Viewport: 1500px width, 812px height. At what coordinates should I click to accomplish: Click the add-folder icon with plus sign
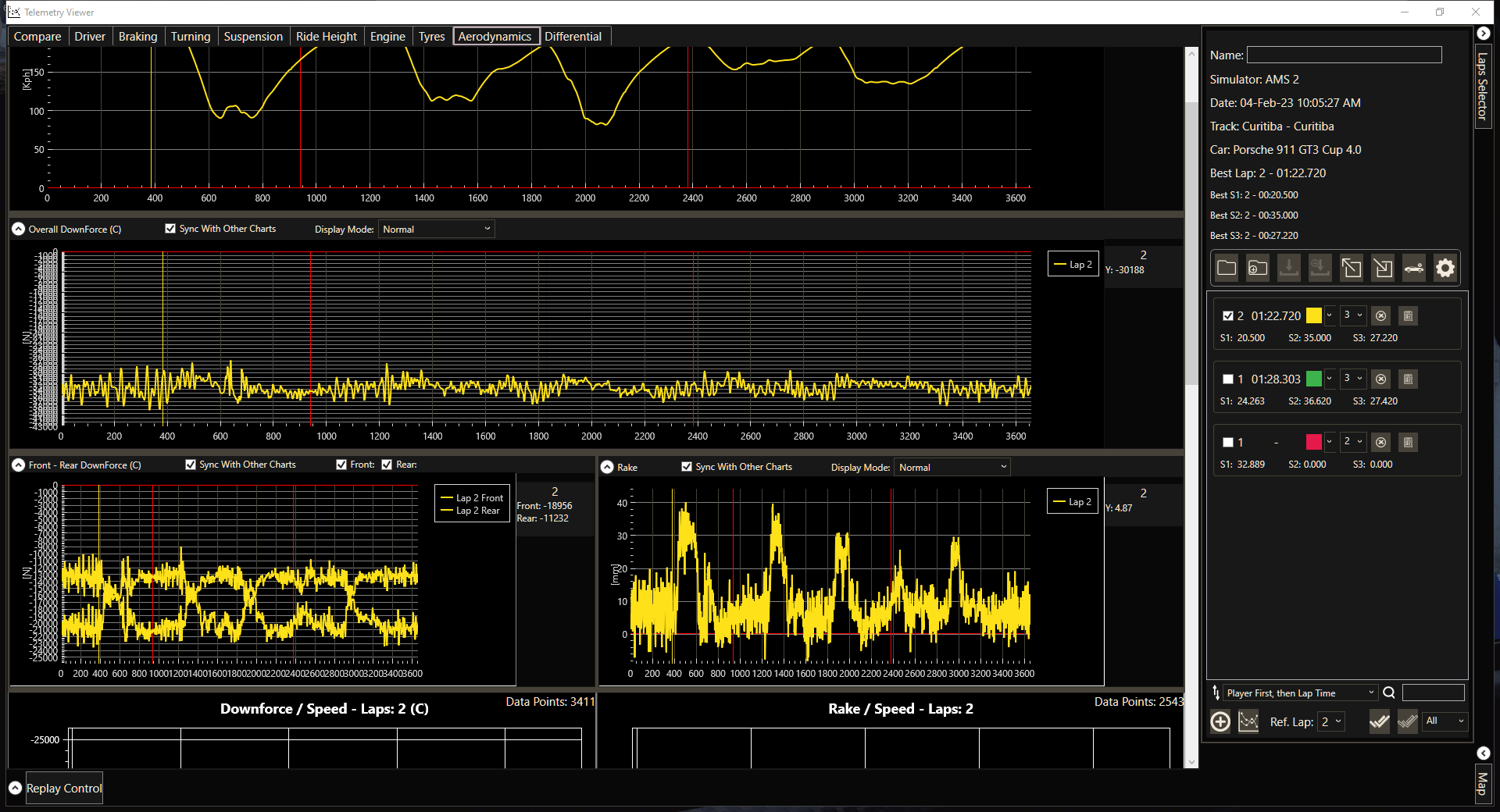pos(1258,268)
